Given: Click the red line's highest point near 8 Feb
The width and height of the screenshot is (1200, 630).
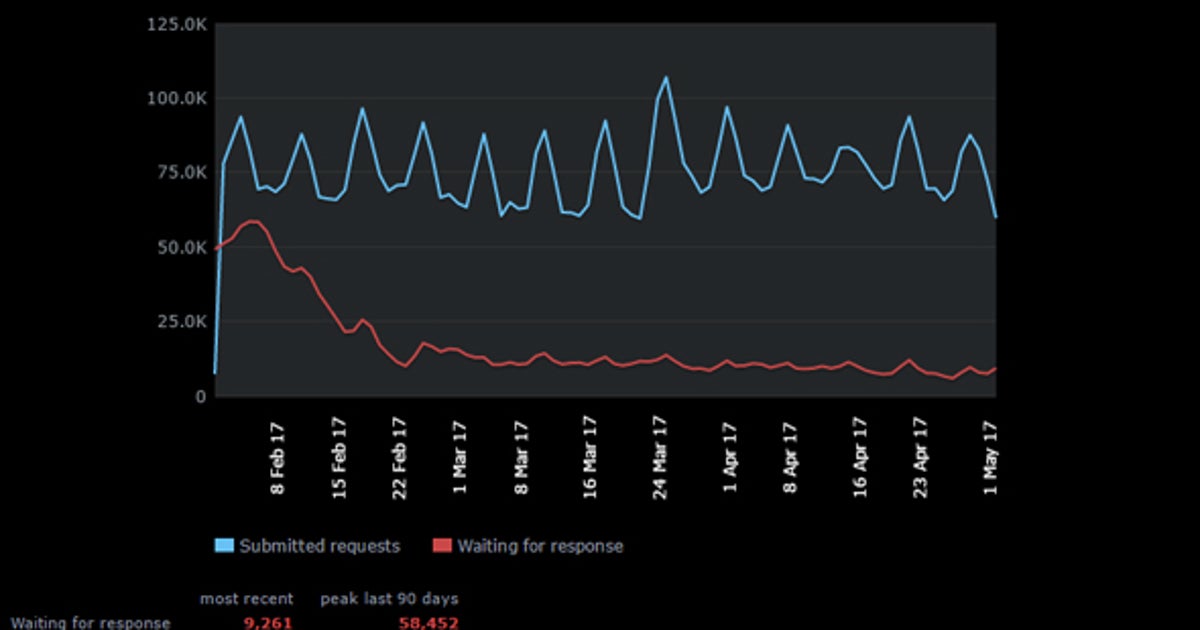Looking at the screenshot, I should coord(252,221).
